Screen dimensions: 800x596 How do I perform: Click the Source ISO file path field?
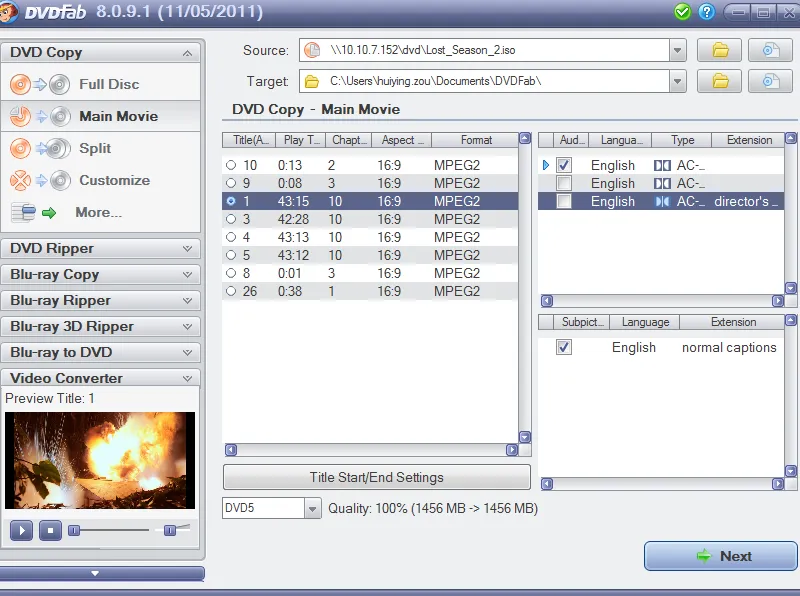pyautogui.click(x=485, y=51)
